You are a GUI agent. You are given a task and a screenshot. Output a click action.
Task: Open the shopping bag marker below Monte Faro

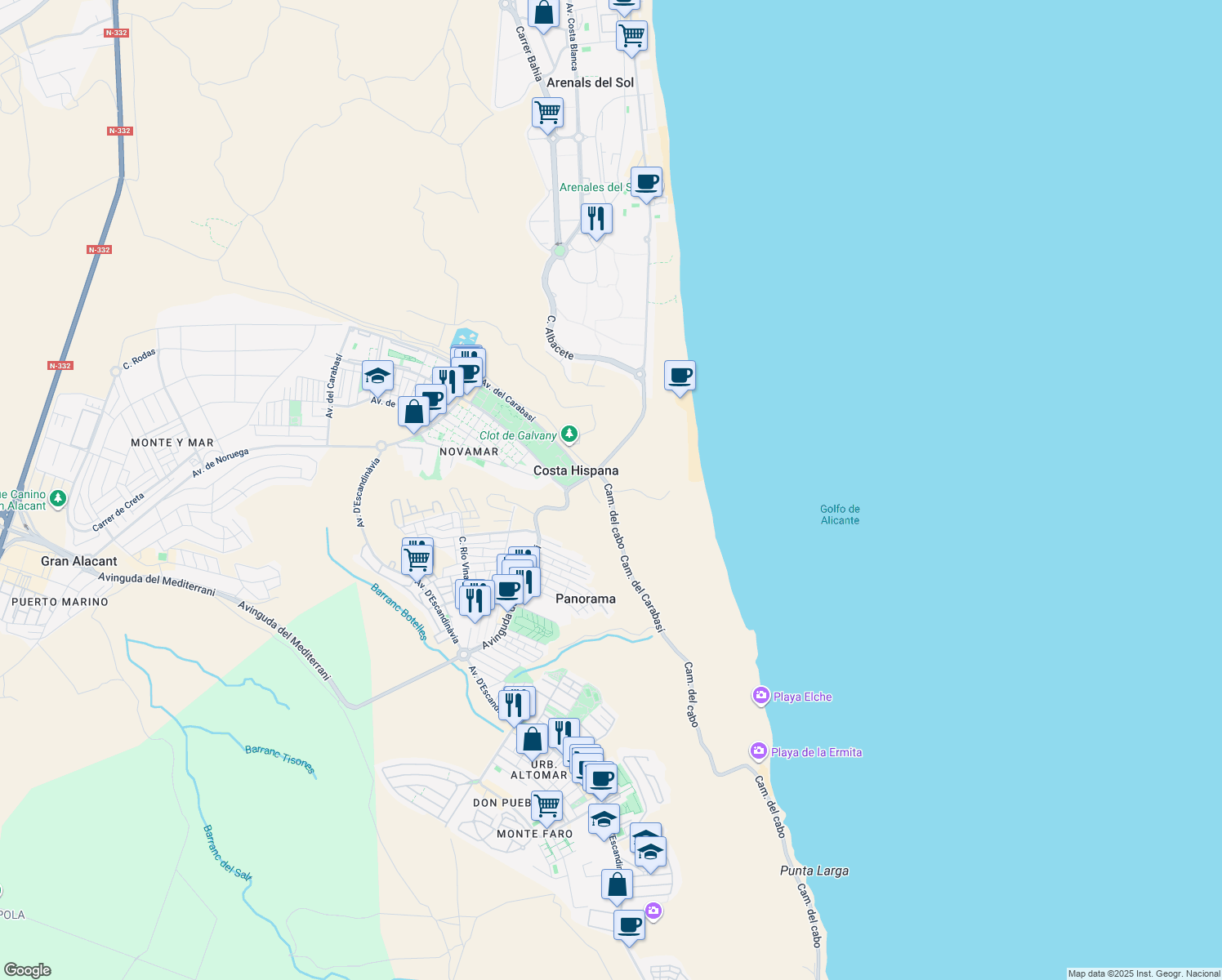[x=617, y=882]
